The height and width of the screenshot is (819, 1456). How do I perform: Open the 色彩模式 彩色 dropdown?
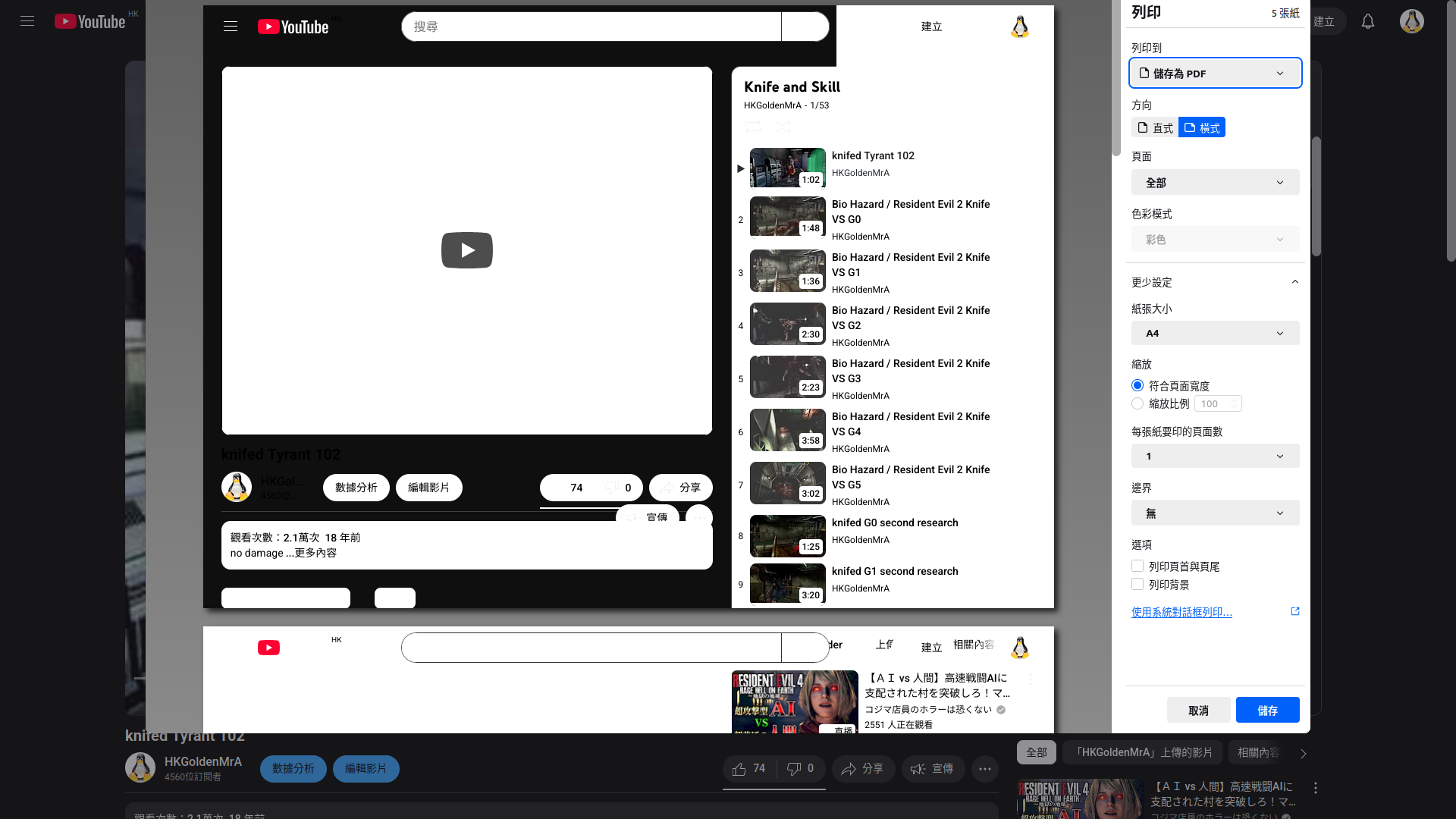click(x=1216, y=240)
